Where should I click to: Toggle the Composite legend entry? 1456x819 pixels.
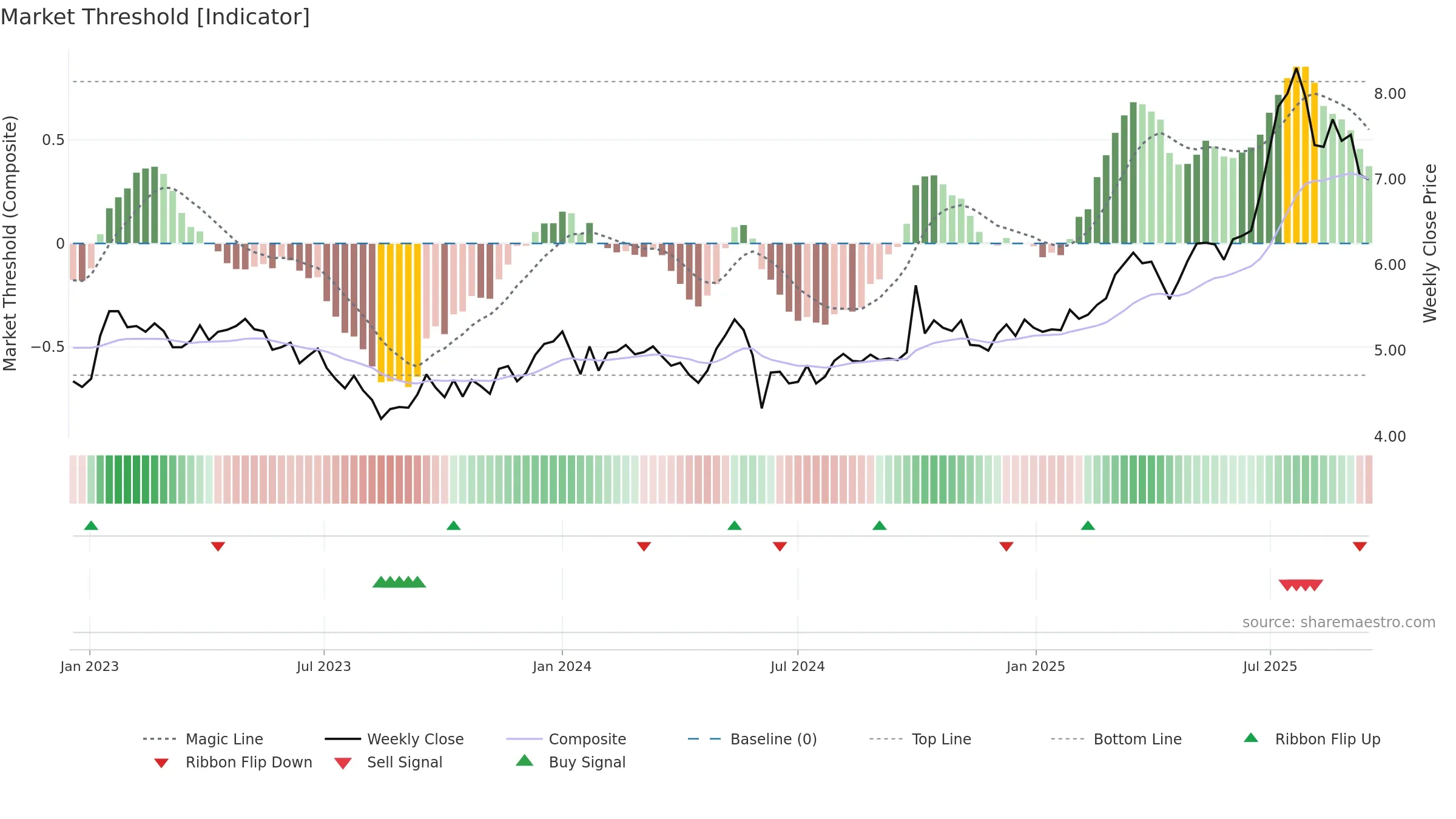click(x=567, y=739)
